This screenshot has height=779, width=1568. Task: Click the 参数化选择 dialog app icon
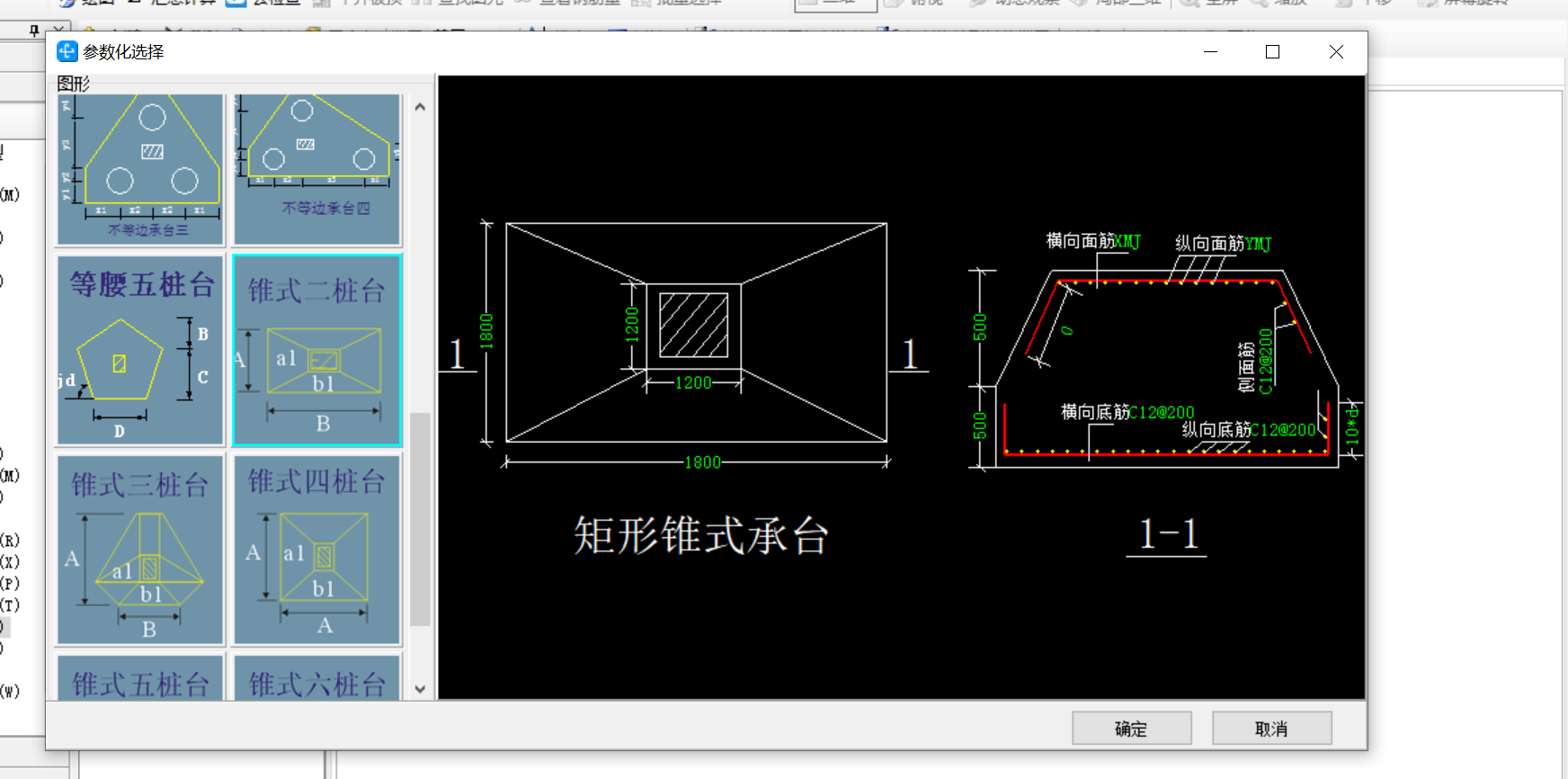(x=67, y=51)
